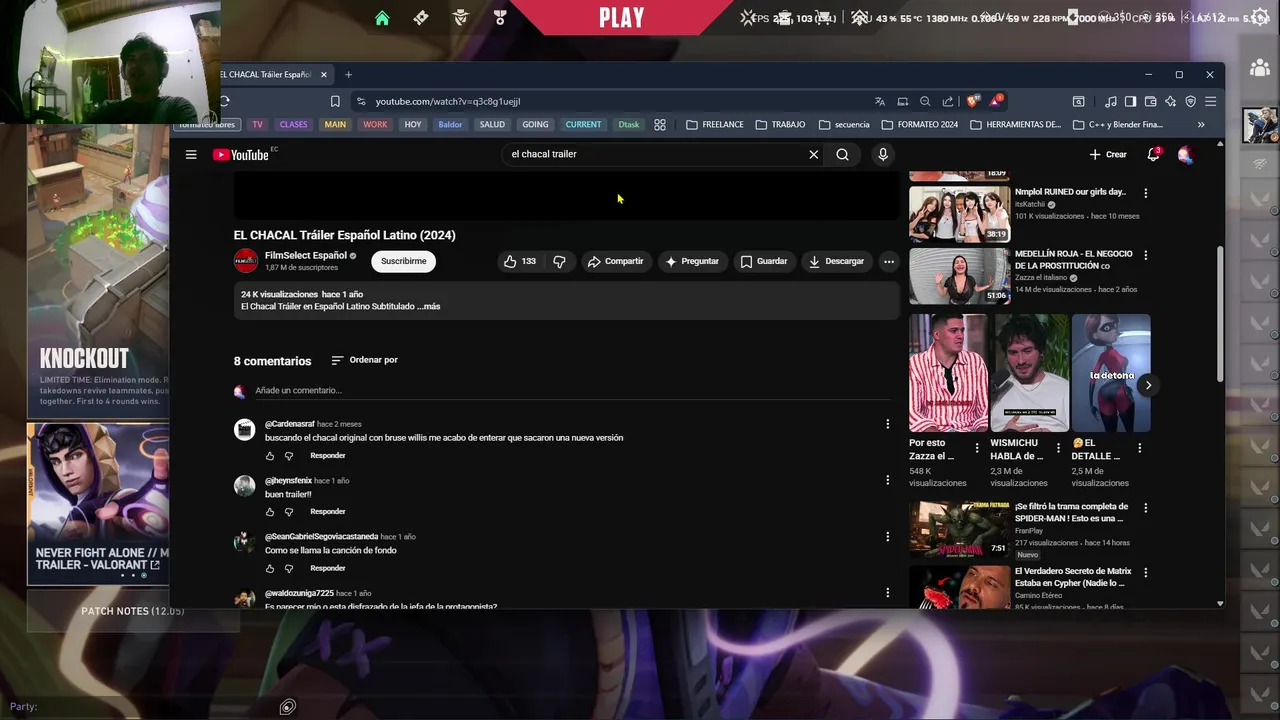The height and width of the screenshot is (720, 1280).
Task: Open the CURRENT bookmark group
Action: (583, 125)
